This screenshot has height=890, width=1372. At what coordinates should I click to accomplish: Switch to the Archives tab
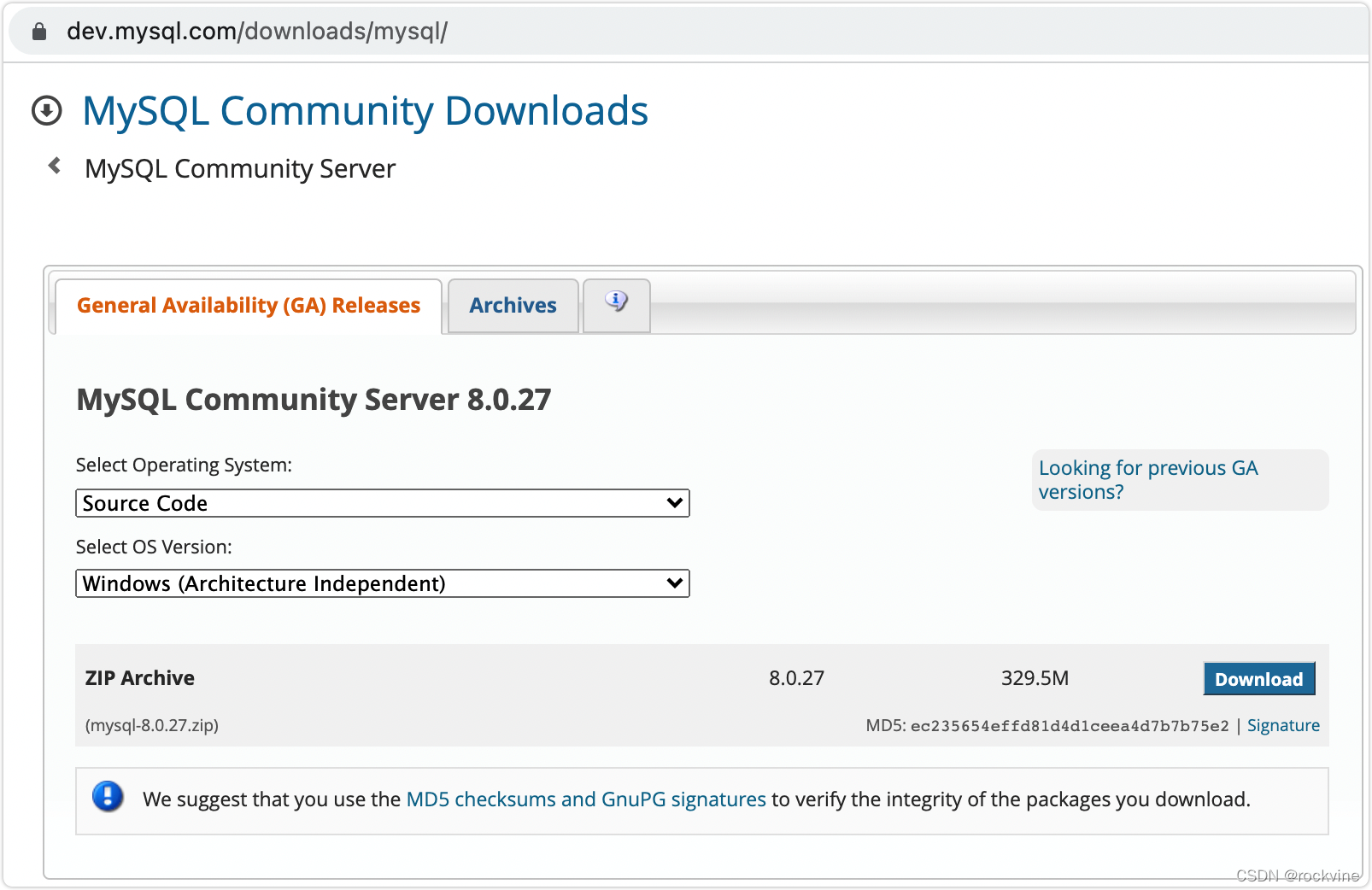[513, 306]
